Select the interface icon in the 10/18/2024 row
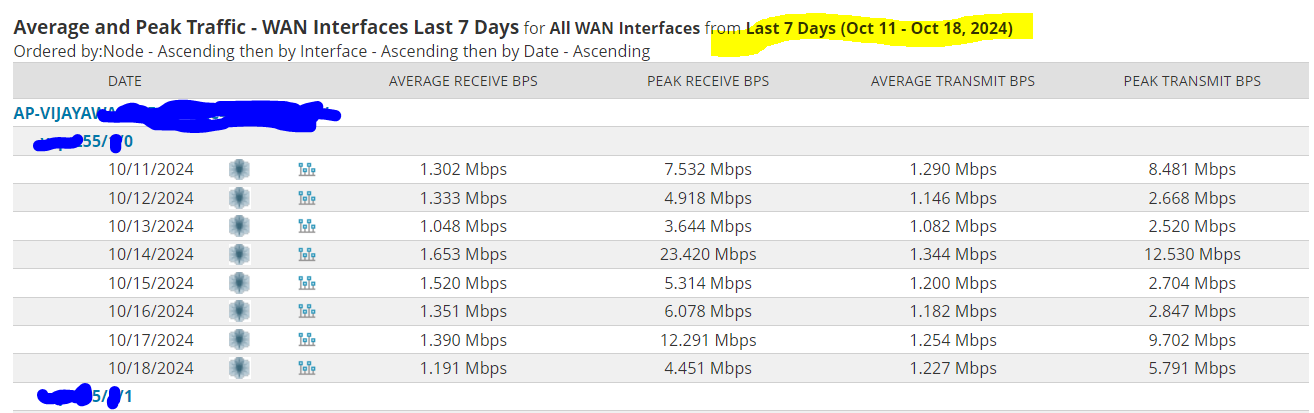 [x=307, y=369]
